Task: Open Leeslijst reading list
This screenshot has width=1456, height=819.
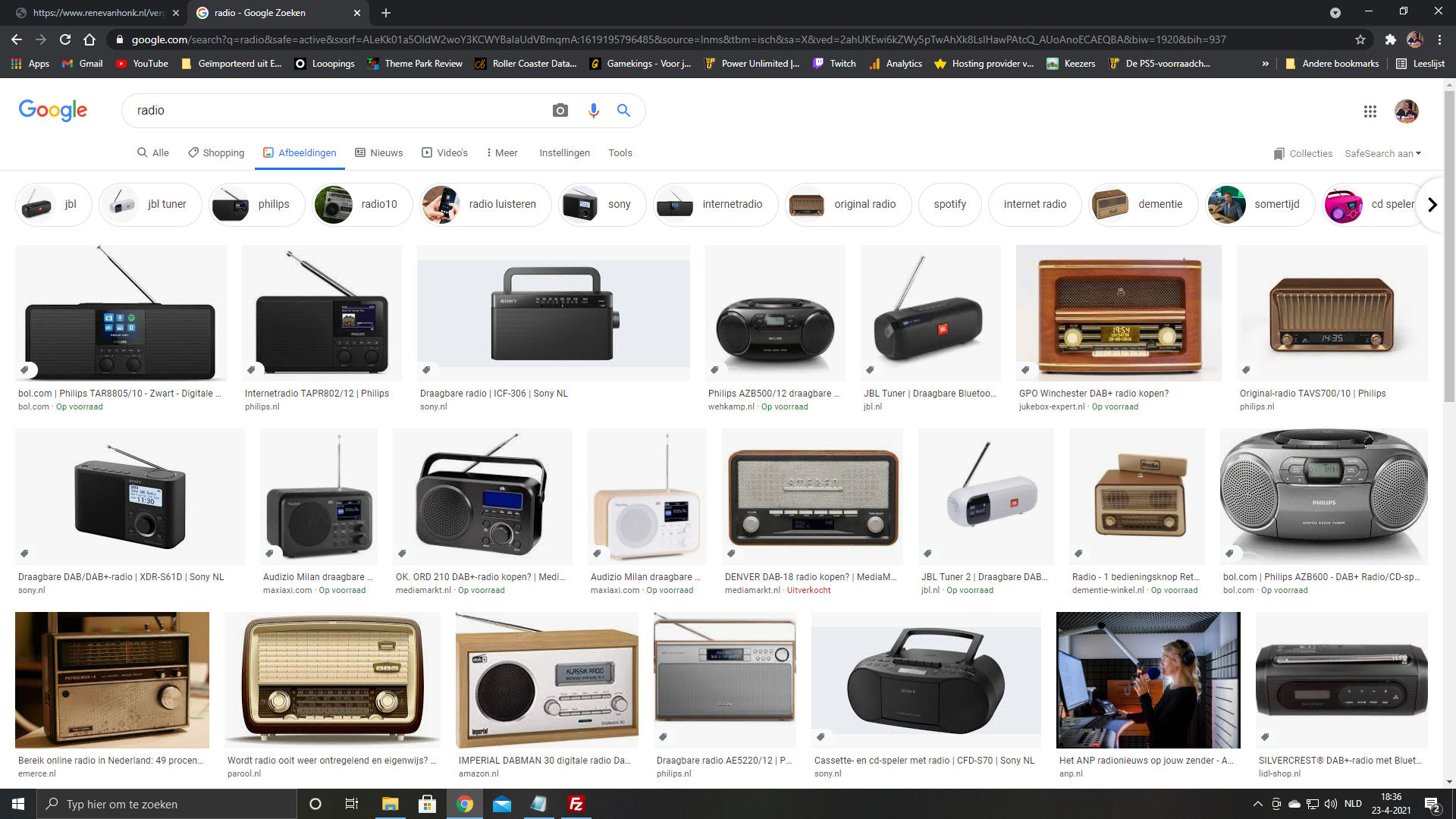Action: click(x=1420, y=64)
